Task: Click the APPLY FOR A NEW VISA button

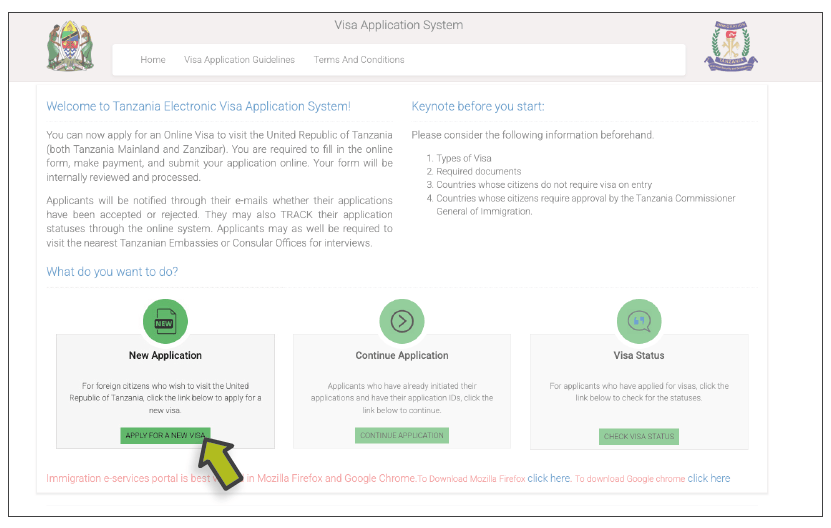Action: click(x=165, y=435)
